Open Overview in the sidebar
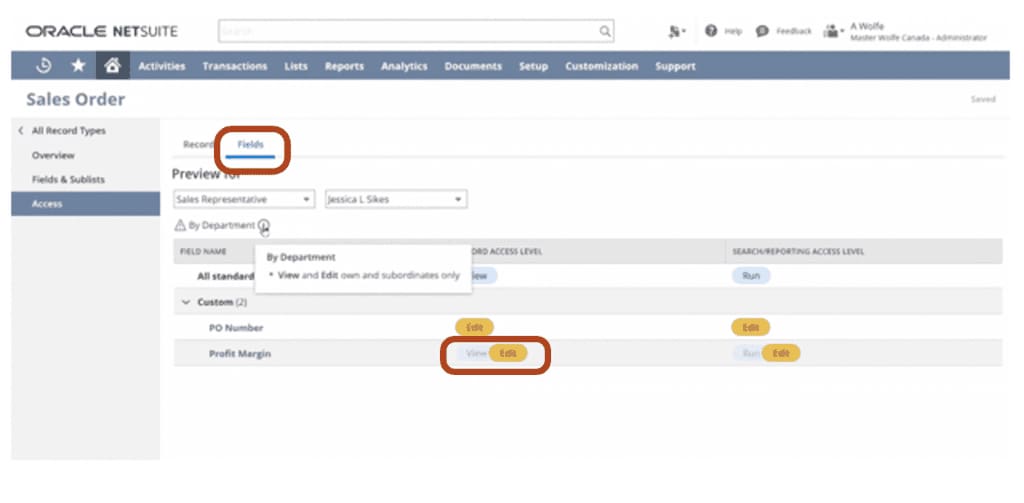Screen dimensions: 1024x503 pyautogui.click(x=53, y=155)
